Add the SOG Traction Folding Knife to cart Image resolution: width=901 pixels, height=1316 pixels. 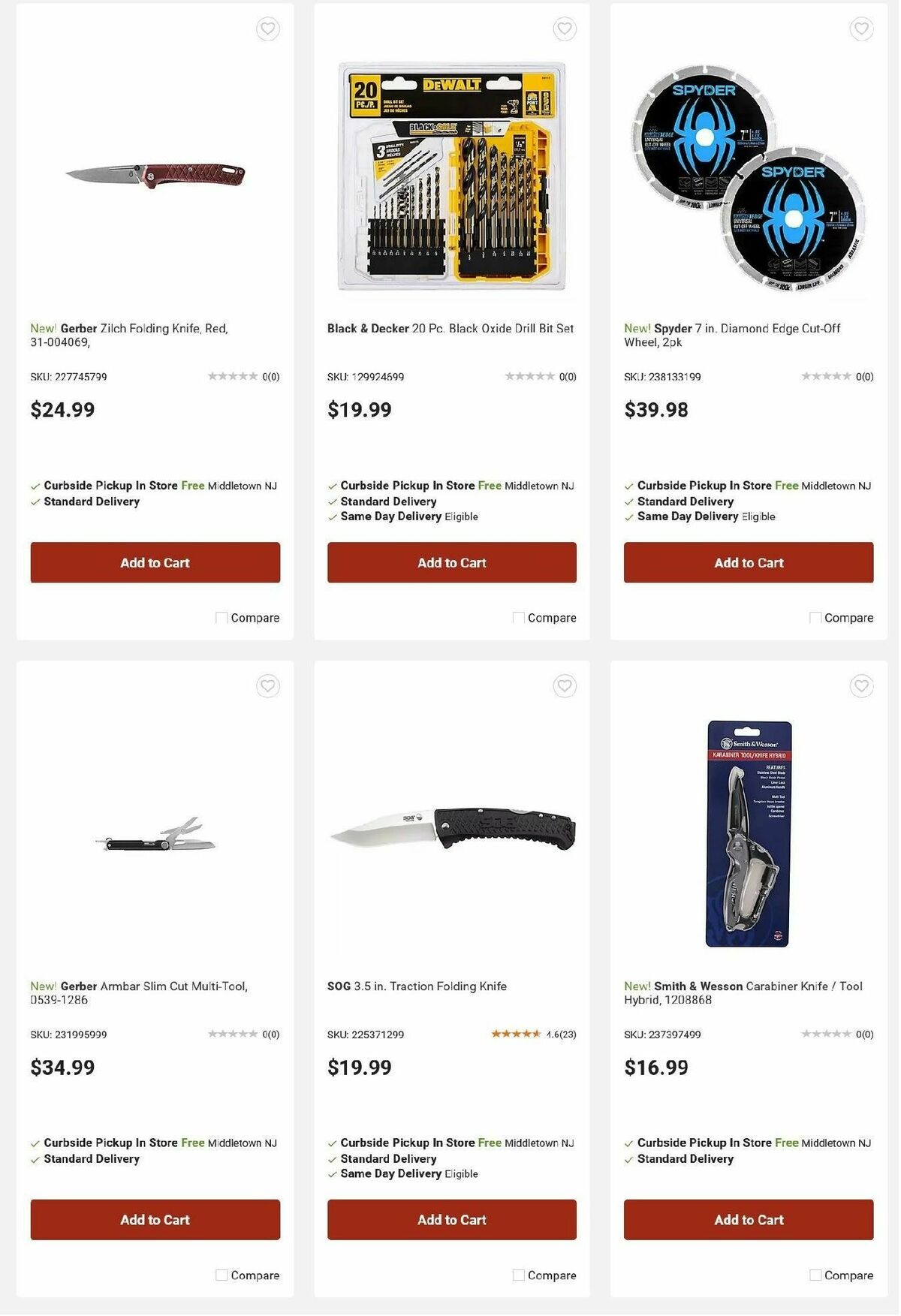tap(451, 1220)
